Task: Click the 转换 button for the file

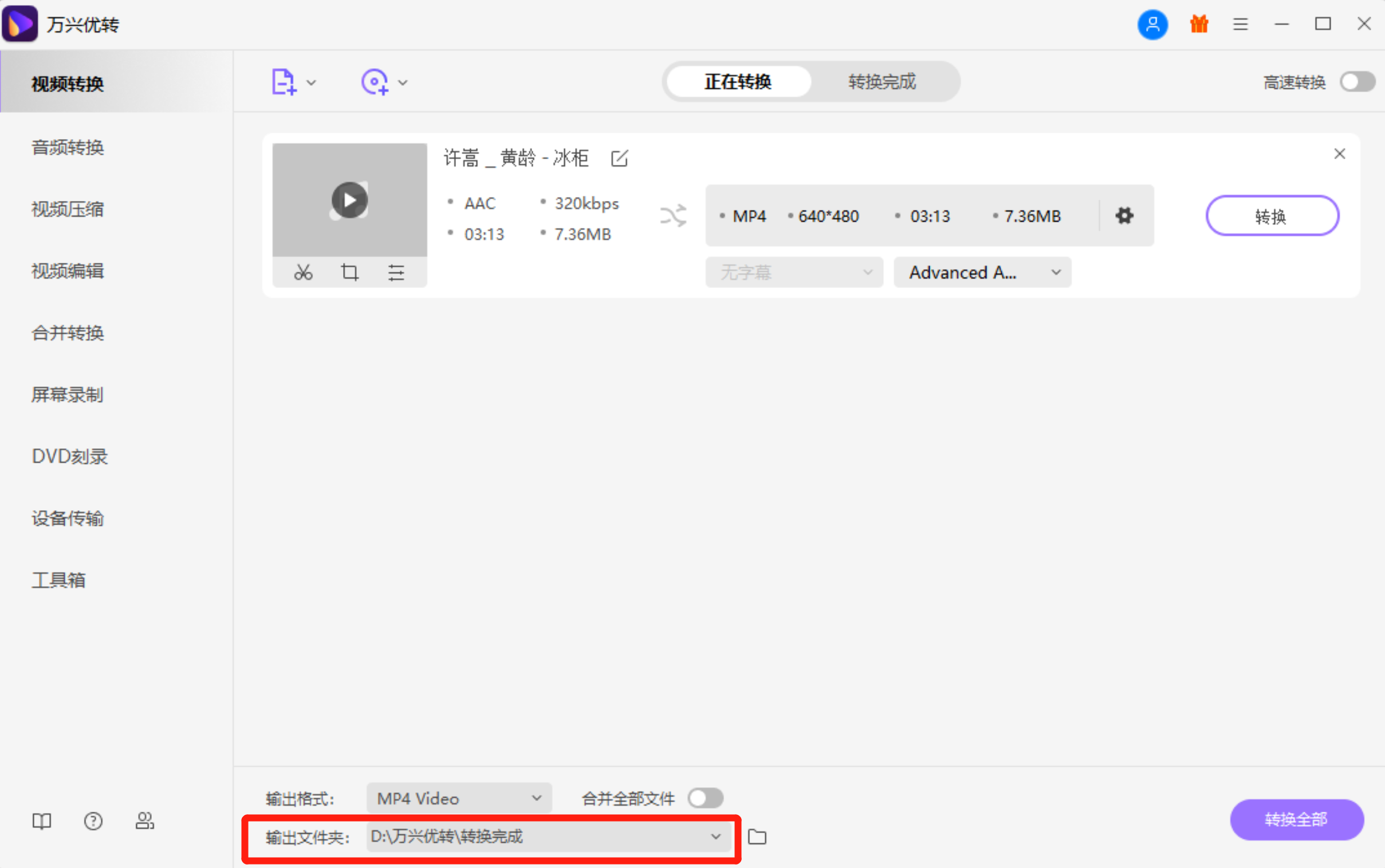Action: click(1272, 216)
